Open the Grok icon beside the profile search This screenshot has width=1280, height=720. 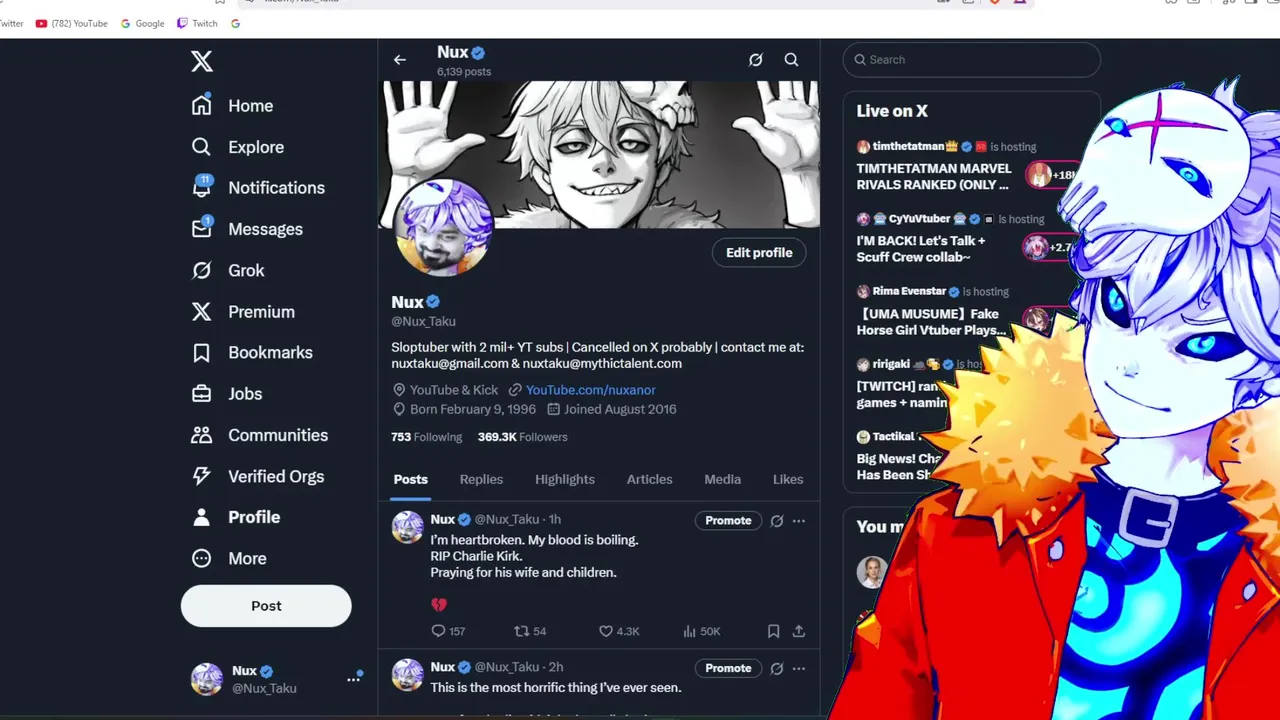click(756, 60)
